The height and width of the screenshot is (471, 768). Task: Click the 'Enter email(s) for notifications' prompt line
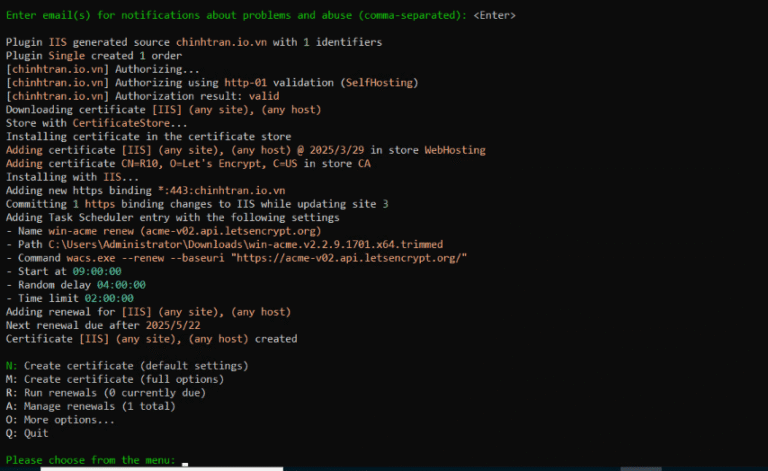point(261,15)
